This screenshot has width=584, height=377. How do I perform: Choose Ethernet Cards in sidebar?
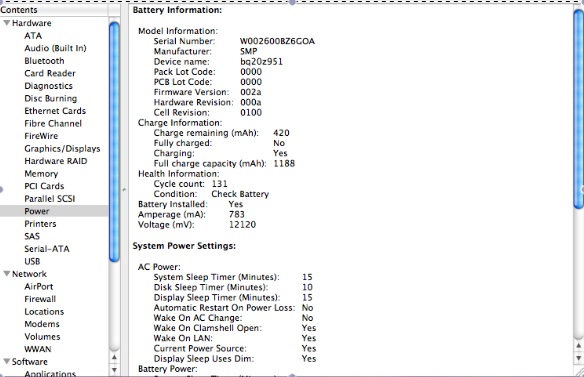point(55,111)
